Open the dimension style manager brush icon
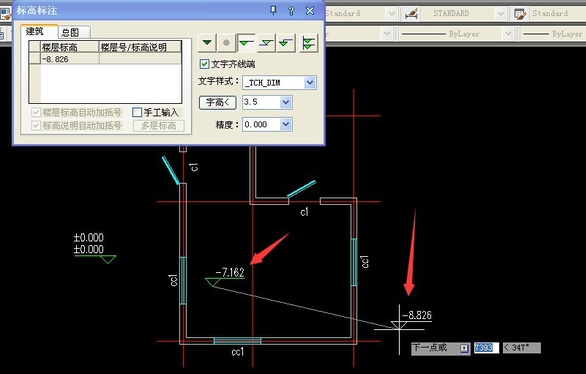This screenshot has height=374, width=586. 411,14
